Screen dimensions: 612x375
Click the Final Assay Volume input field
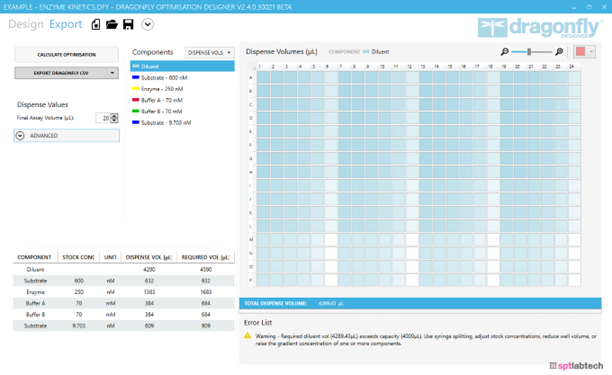(103, 118)
